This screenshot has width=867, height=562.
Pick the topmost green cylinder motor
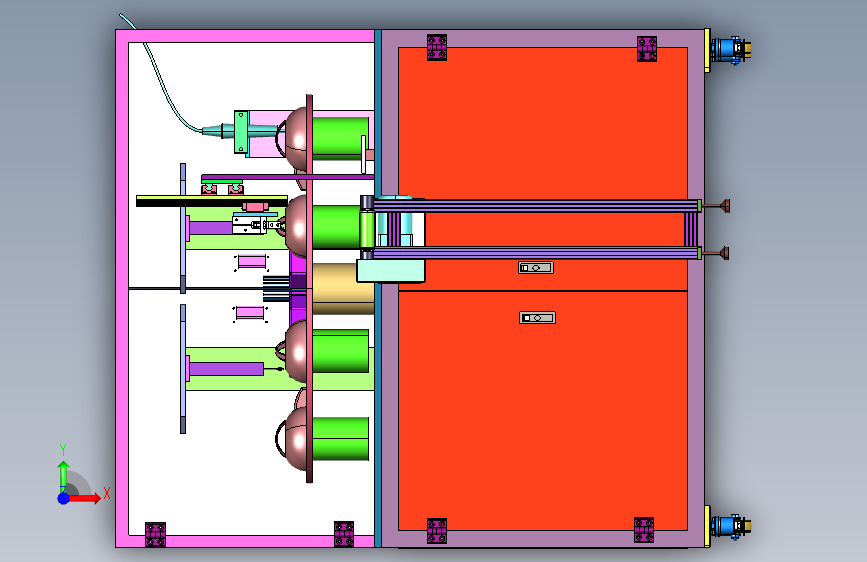point(340,138)
